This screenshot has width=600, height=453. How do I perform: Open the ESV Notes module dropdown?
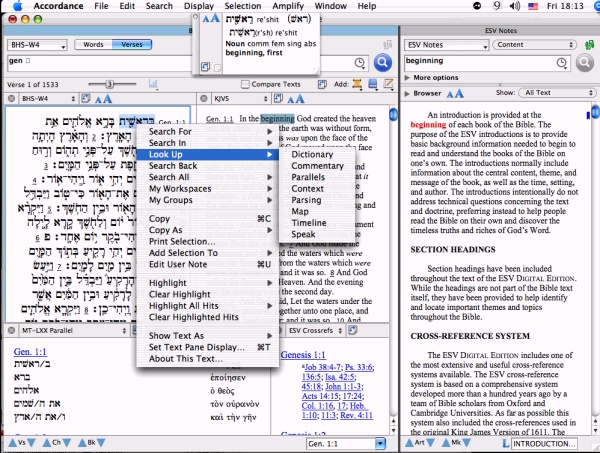[446, 45]
